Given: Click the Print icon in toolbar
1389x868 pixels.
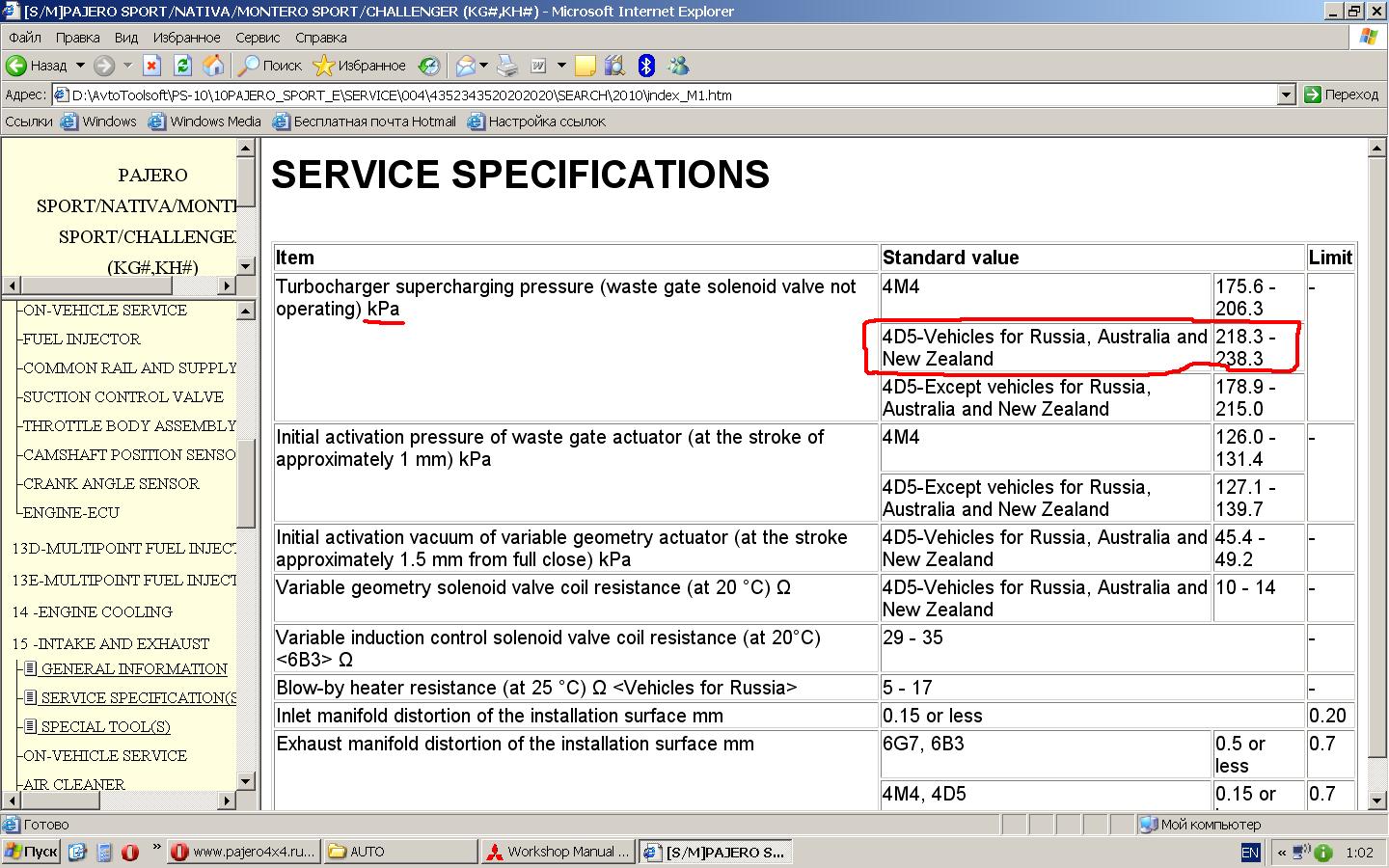Looking at the screenshot, I should [x=507, y=66].
